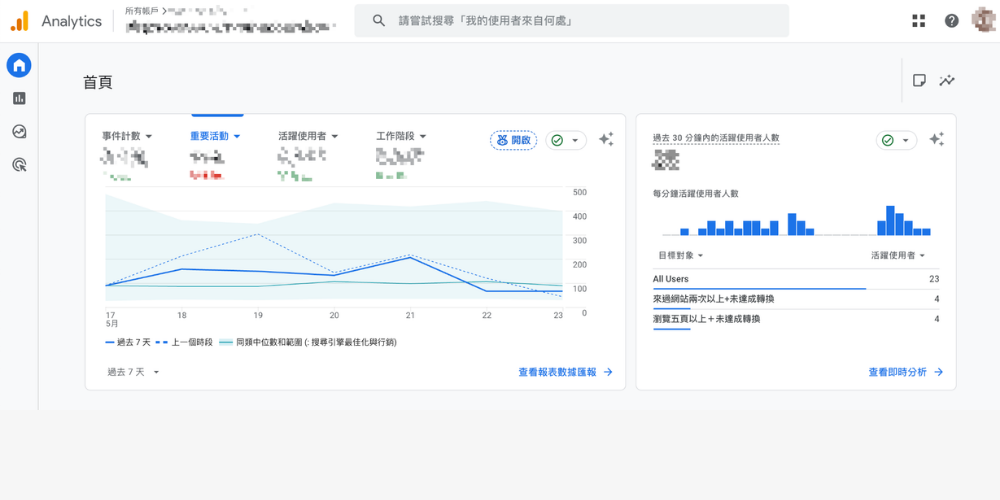Image resolution: width=1000 pixels, height=500 pixels.
Task: Open the 目標對象 dimension dropdown
Action: [x=680, y=255]
